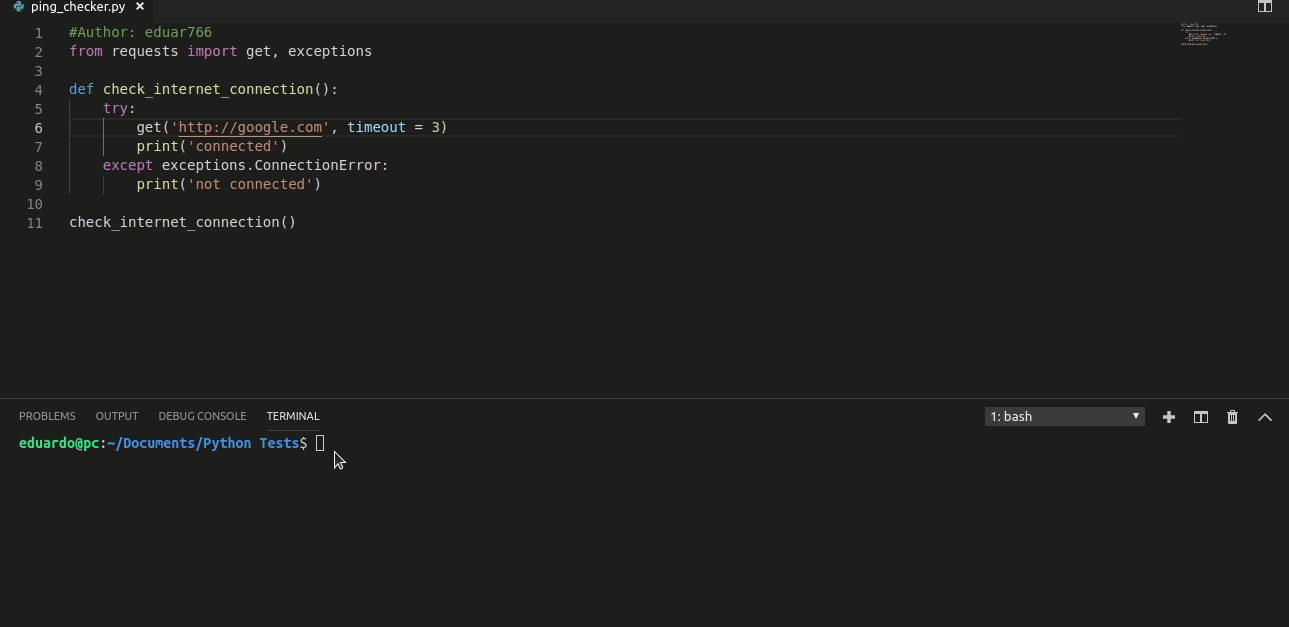Click line number 6 in the gutter
The width and height of the screenshot is (1289, 627).
pyautogui.click(x=38, y=127)
